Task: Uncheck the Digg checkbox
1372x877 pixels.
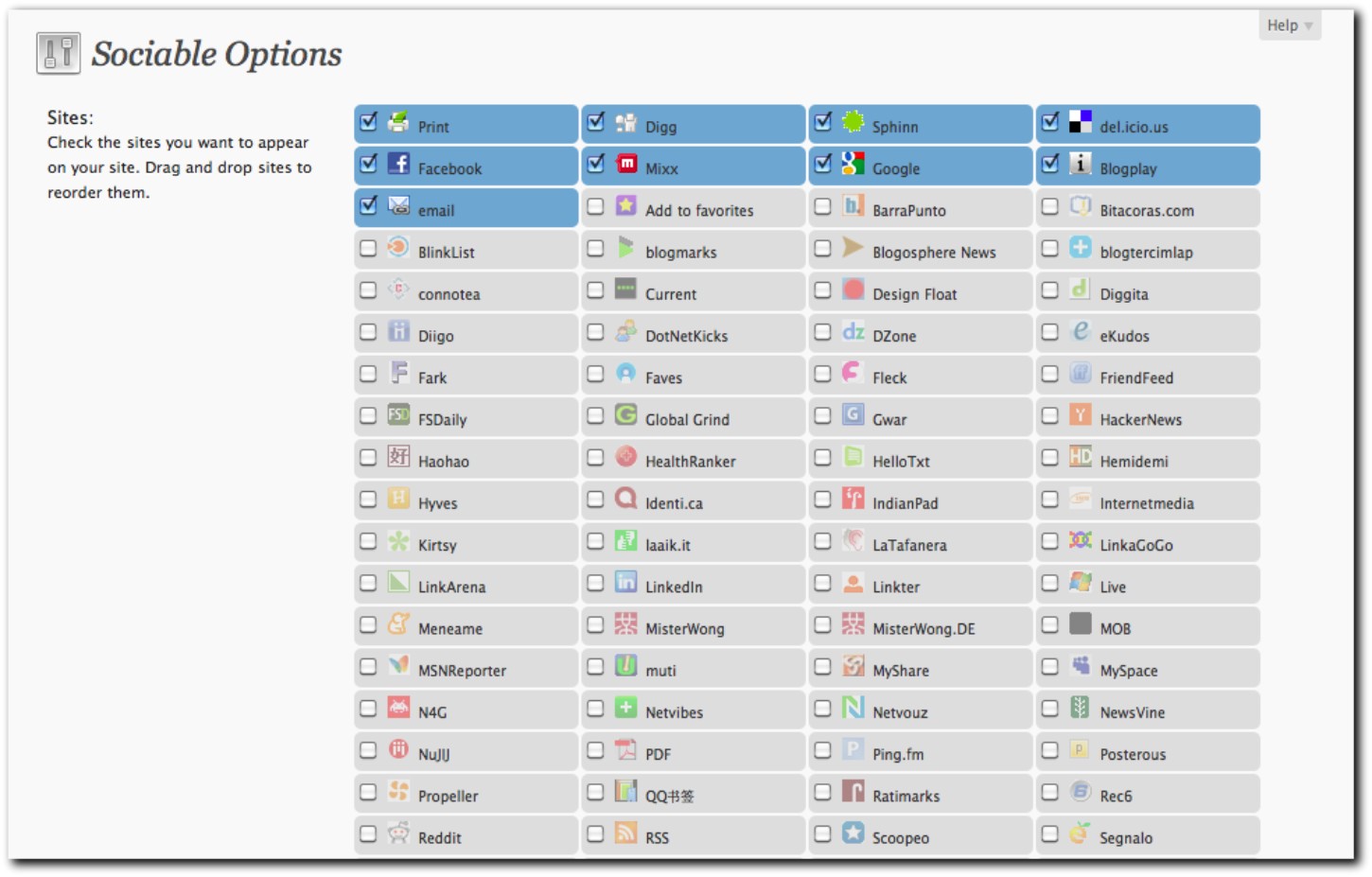Action: pos(596,122)
